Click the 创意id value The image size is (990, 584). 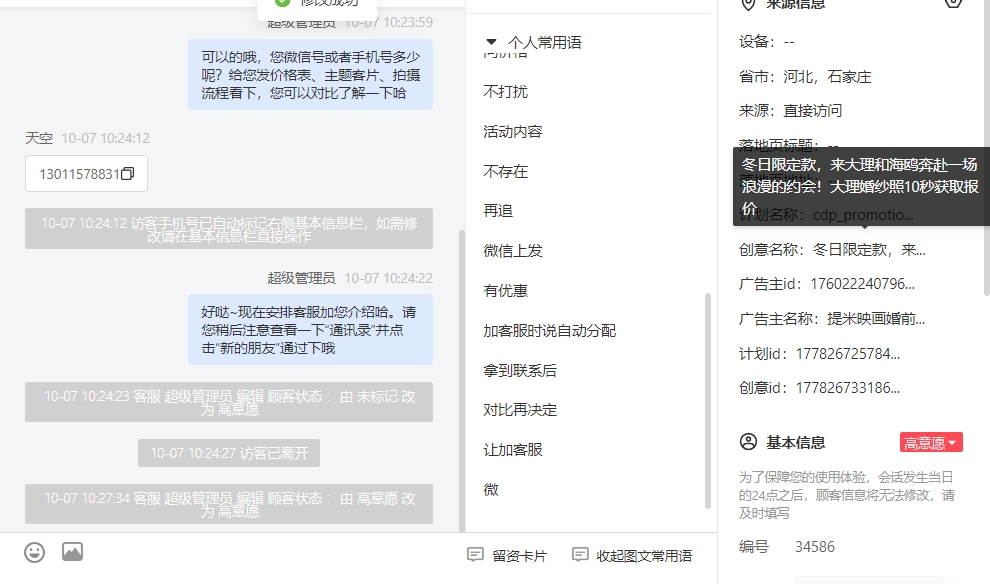848,388
